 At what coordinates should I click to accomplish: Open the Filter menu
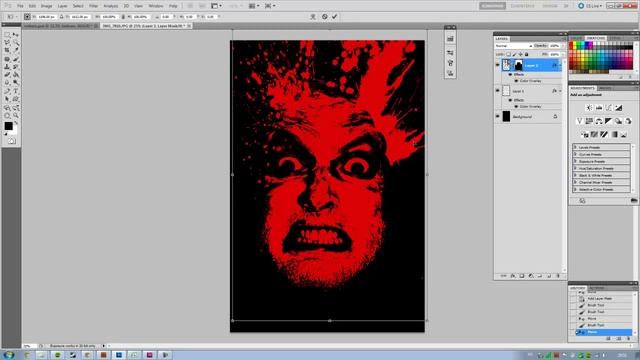pos(93,6)
